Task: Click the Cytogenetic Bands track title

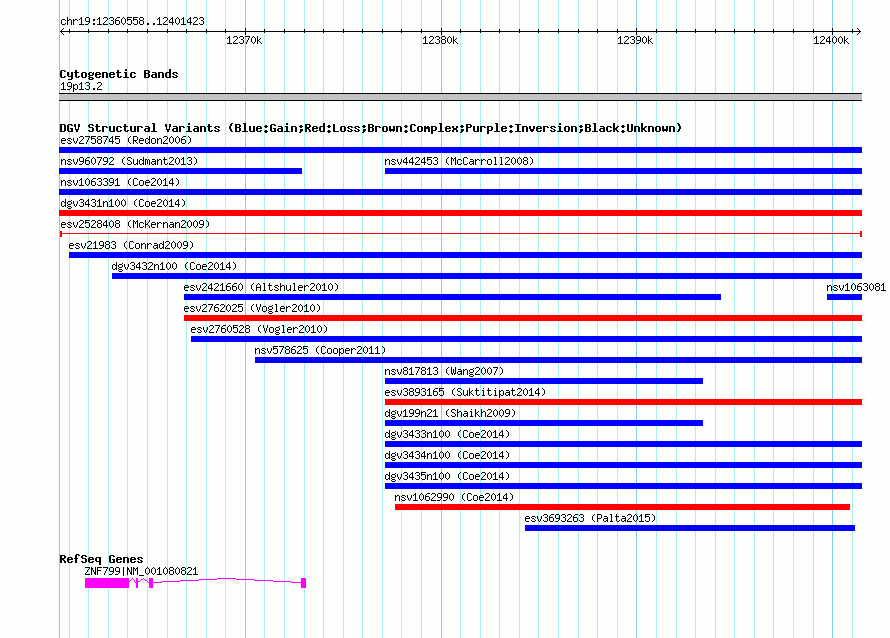Action: (119, 74)
